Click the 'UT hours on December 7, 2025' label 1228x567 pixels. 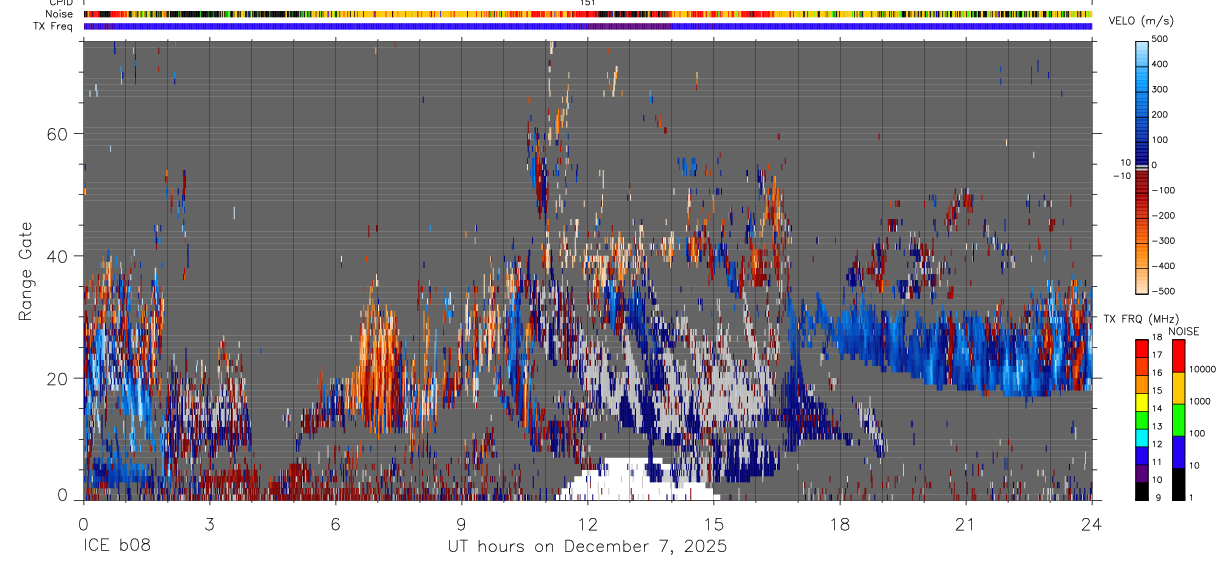click(587, 547)
